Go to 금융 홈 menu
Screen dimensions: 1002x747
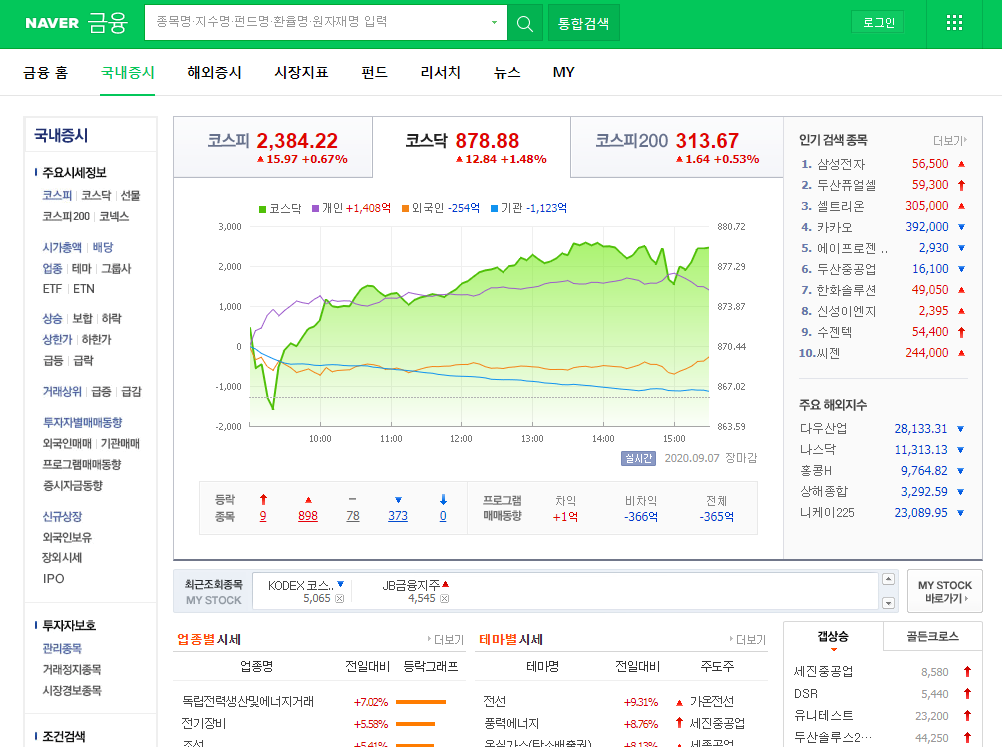pos(45,73)
